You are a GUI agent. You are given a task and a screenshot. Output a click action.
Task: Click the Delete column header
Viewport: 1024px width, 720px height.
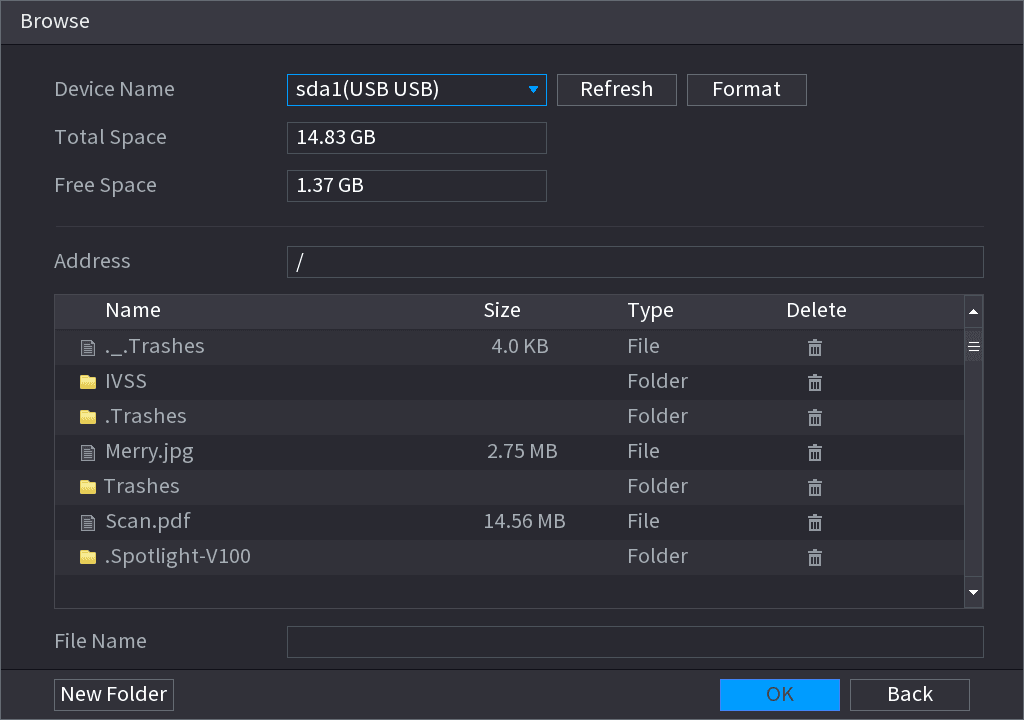(x=816, y=310)
